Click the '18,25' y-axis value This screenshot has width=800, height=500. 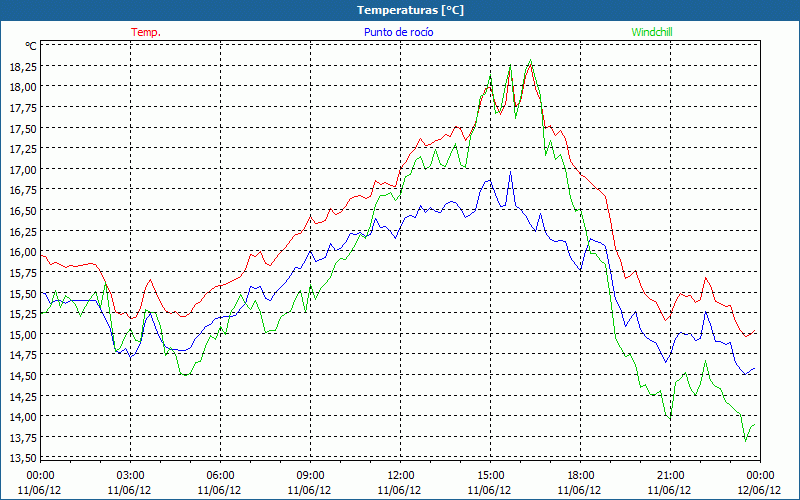point(23,66)
